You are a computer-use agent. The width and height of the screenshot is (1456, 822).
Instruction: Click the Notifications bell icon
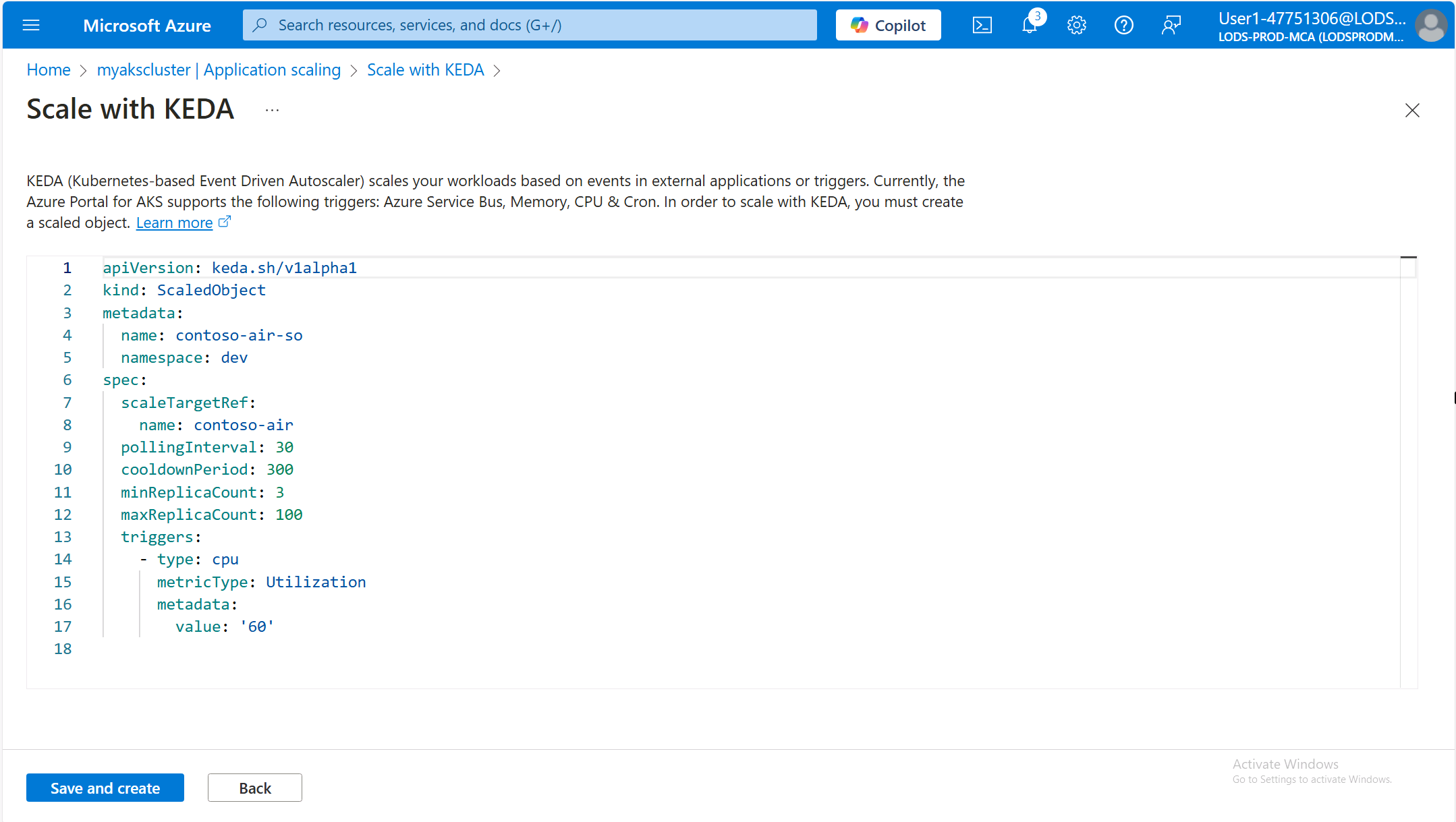[x=1030, y=25]
